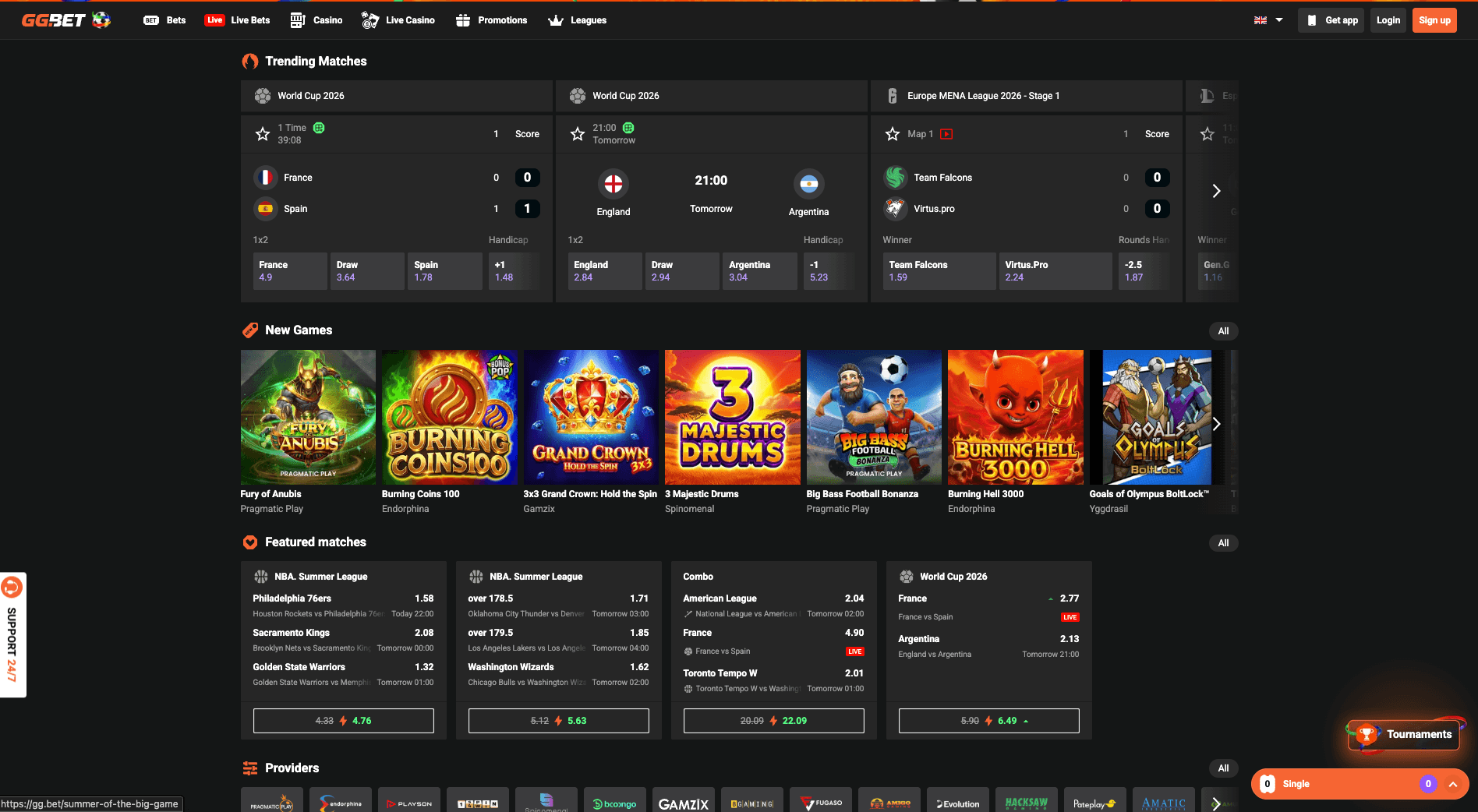Open the Single bet slip bar

point(1360,784)
